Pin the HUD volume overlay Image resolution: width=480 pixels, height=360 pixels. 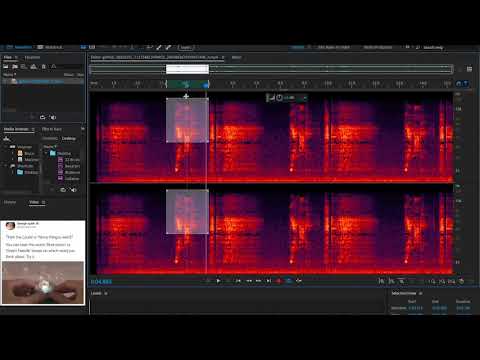(304, 98)
